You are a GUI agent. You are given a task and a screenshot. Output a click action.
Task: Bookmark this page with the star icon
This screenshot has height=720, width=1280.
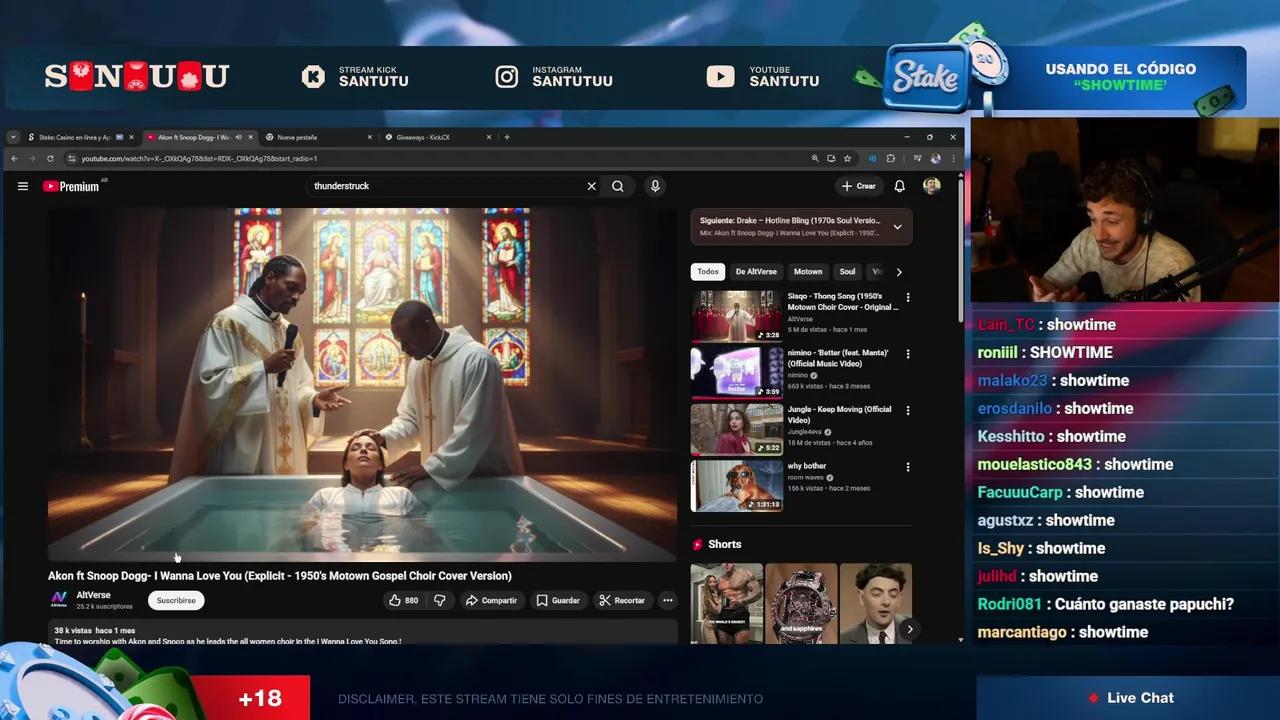tap(847, 158)
